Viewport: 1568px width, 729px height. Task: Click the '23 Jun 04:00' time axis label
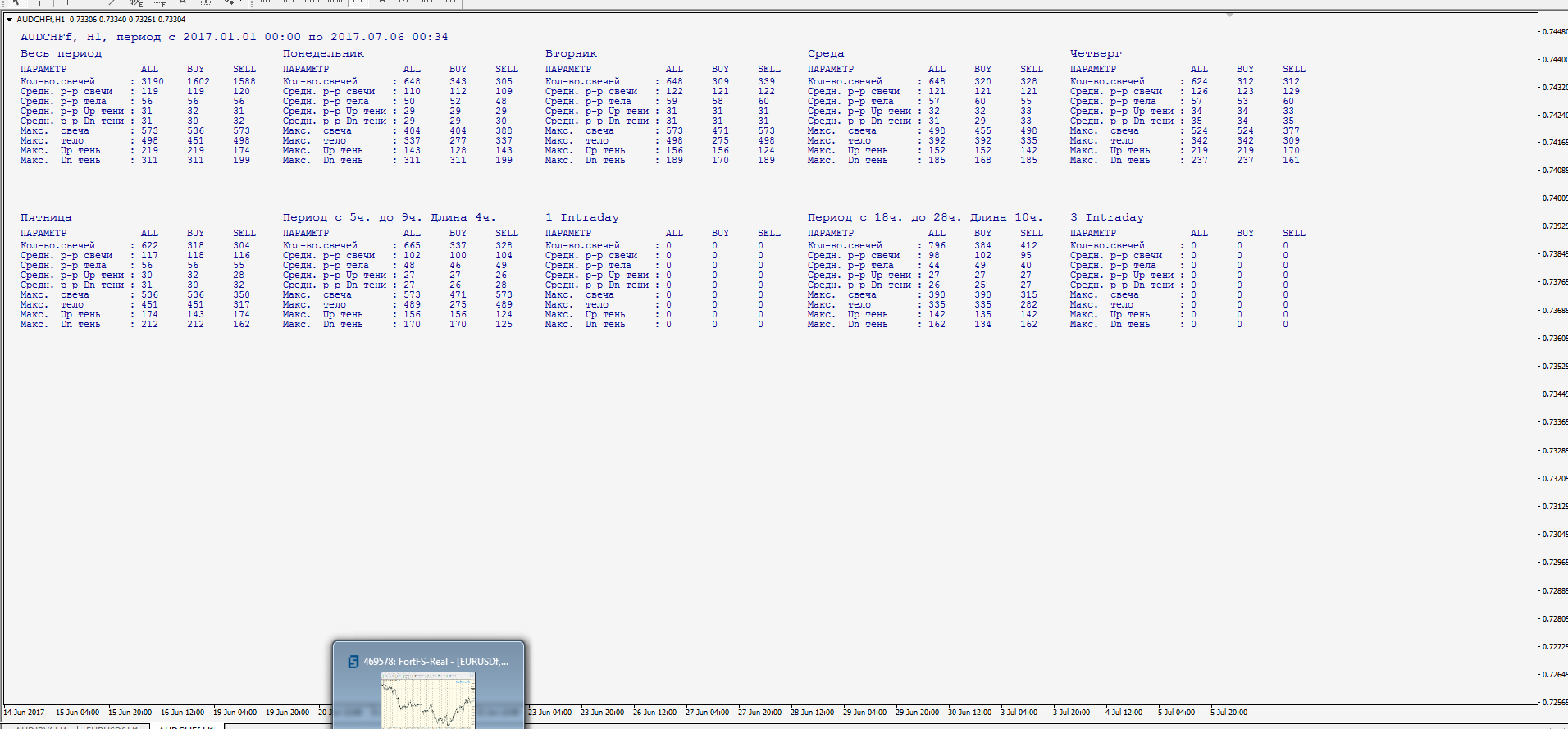549,712
